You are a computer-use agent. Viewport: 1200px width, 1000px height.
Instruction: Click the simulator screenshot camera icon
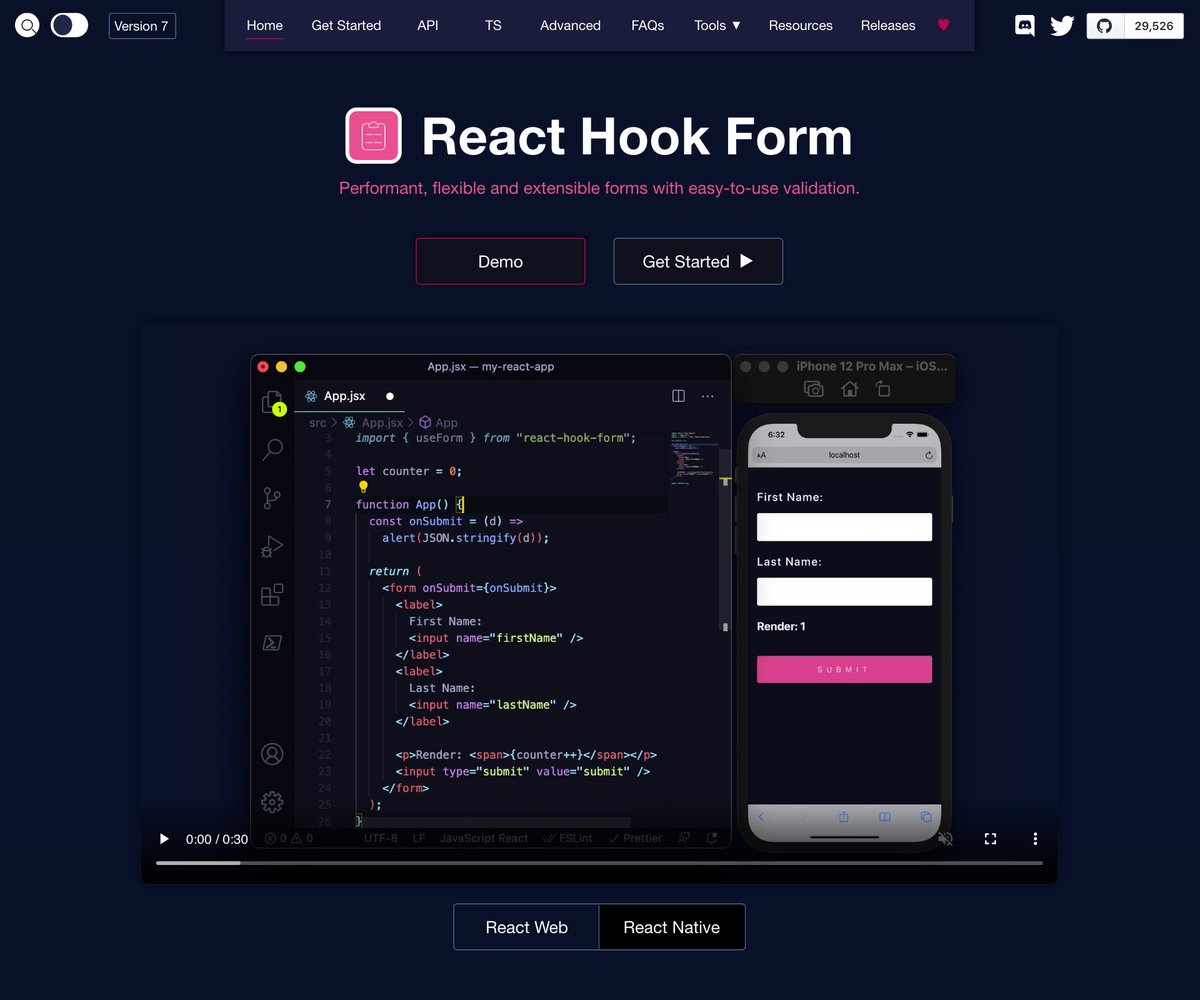tap(814, 389)
